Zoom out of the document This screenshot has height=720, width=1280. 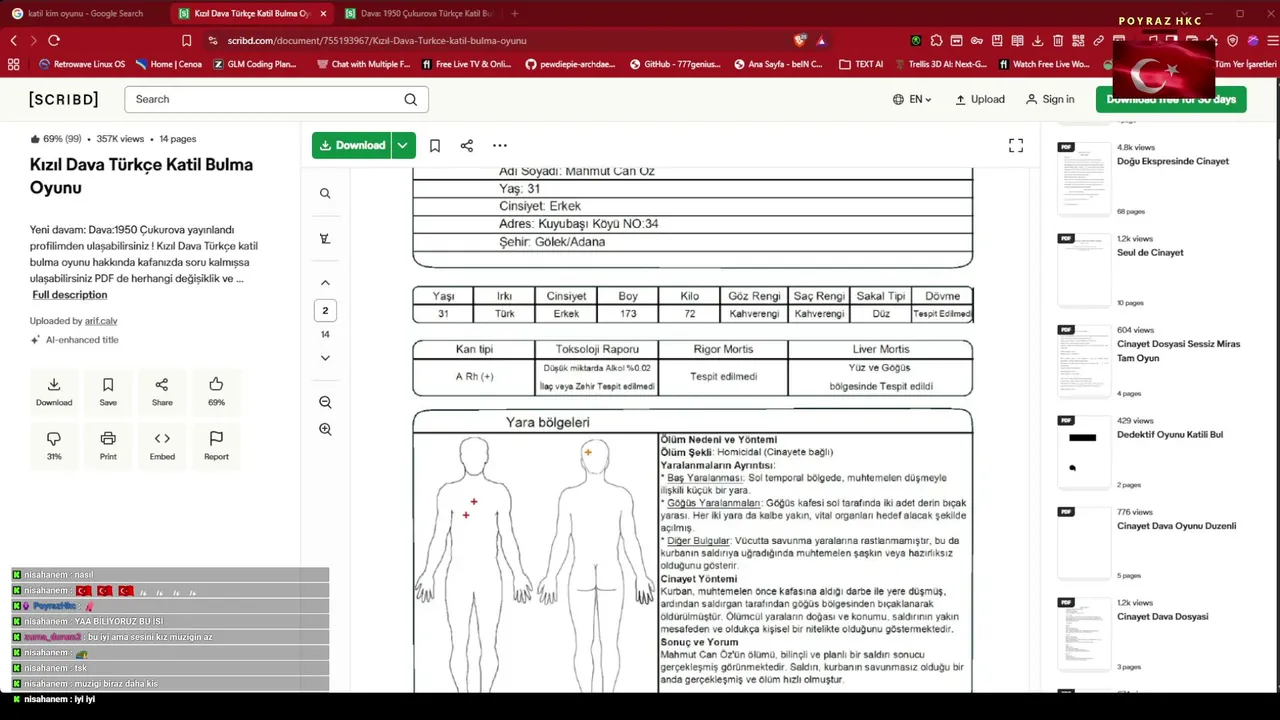pos(325,402)
